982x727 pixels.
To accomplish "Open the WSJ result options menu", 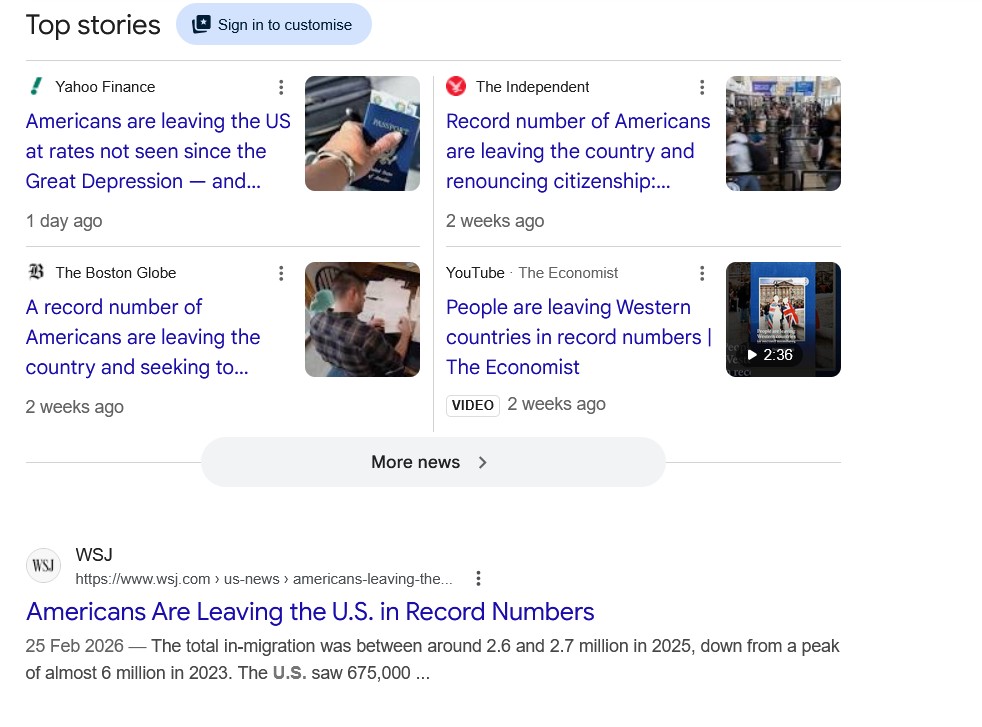I will tap(478, 579).
